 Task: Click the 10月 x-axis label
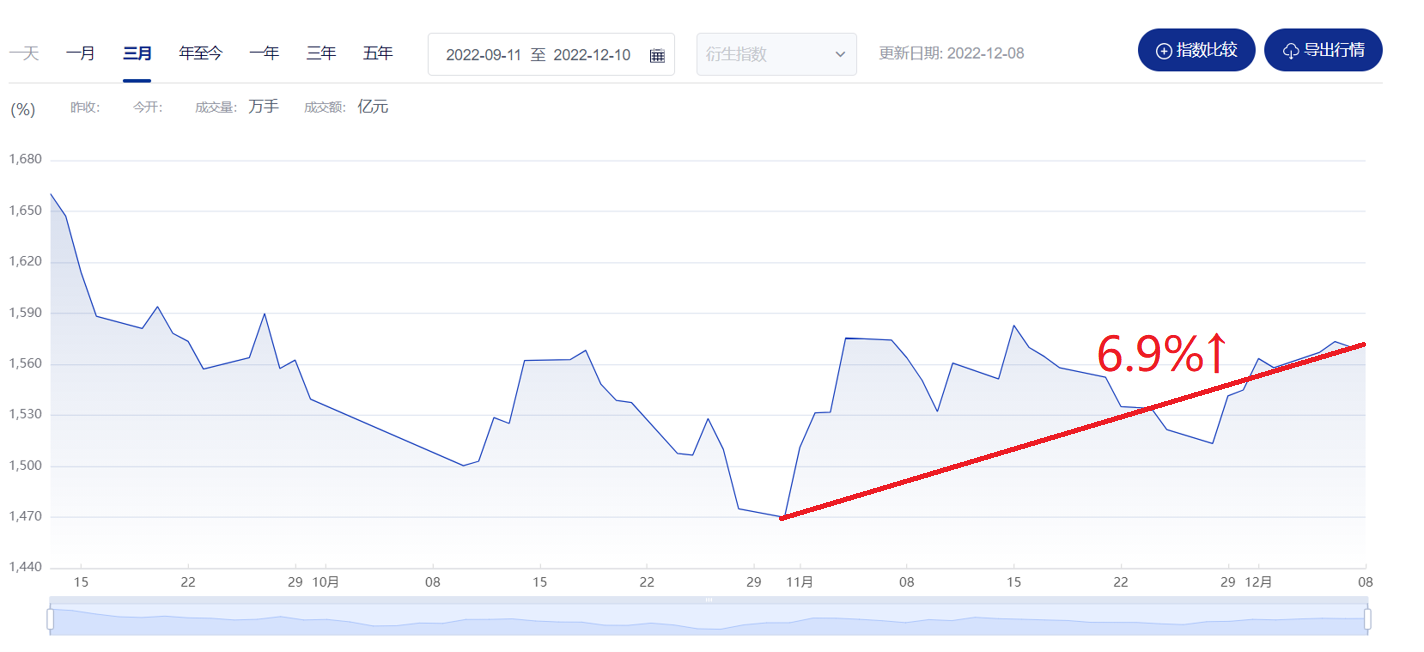pos(326,581)
